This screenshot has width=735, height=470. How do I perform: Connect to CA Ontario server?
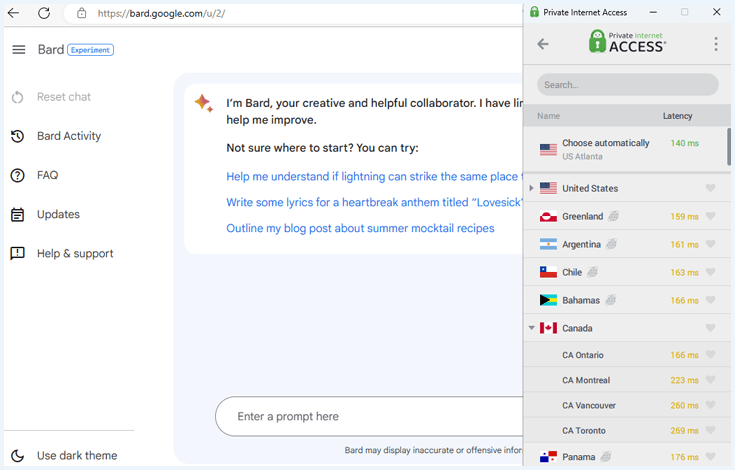click(627, 355)
